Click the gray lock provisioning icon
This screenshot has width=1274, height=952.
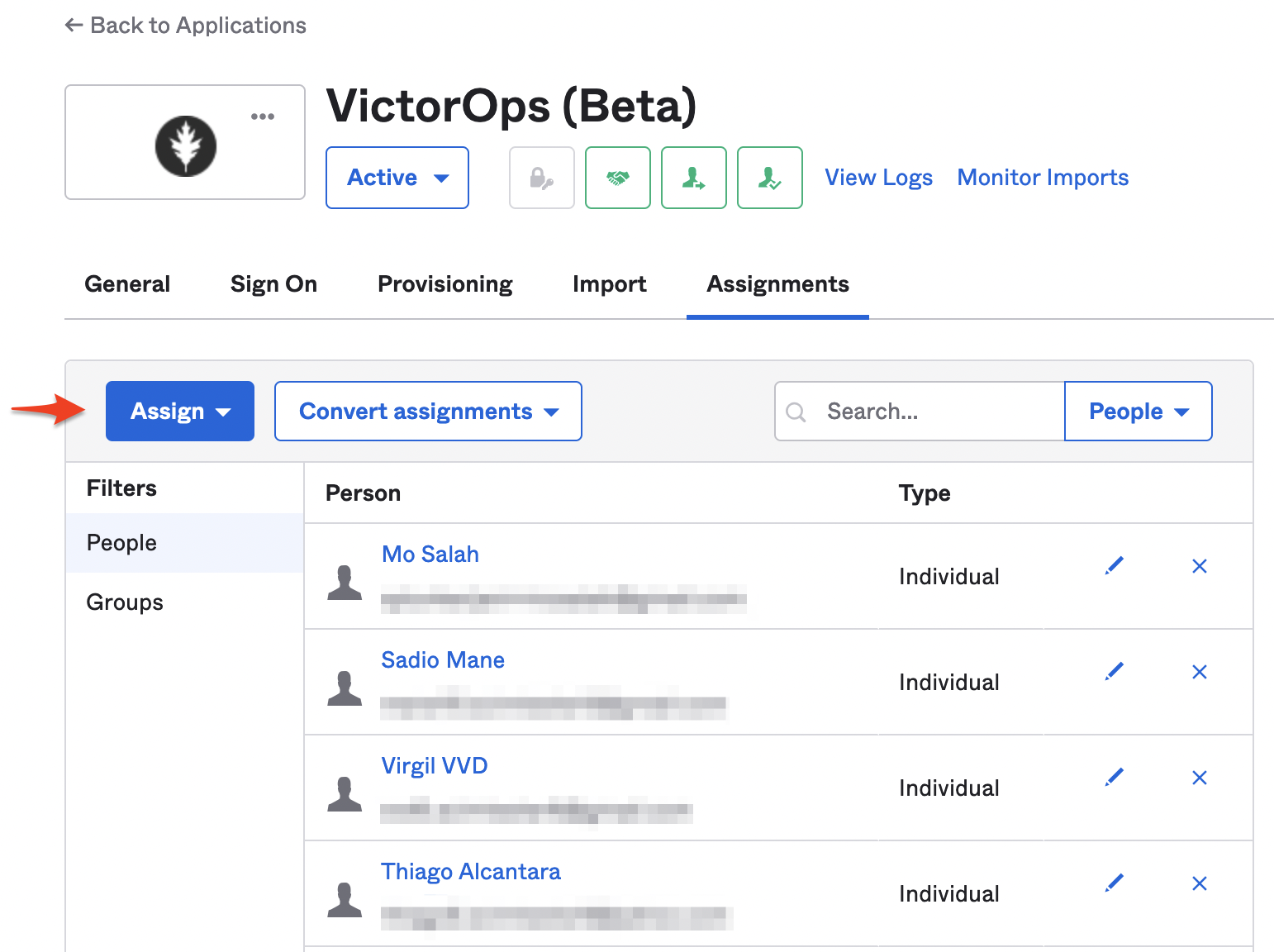click(x=541, y=177)
